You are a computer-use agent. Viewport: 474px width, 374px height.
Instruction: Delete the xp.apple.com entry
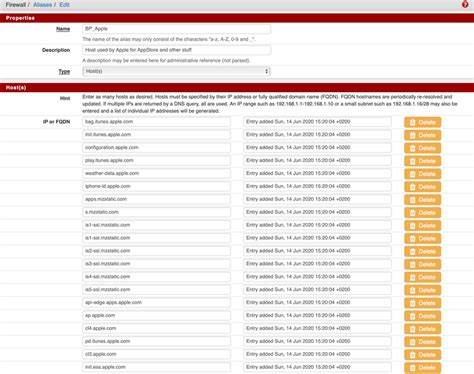pyautogui.click(x=422, y=316)
